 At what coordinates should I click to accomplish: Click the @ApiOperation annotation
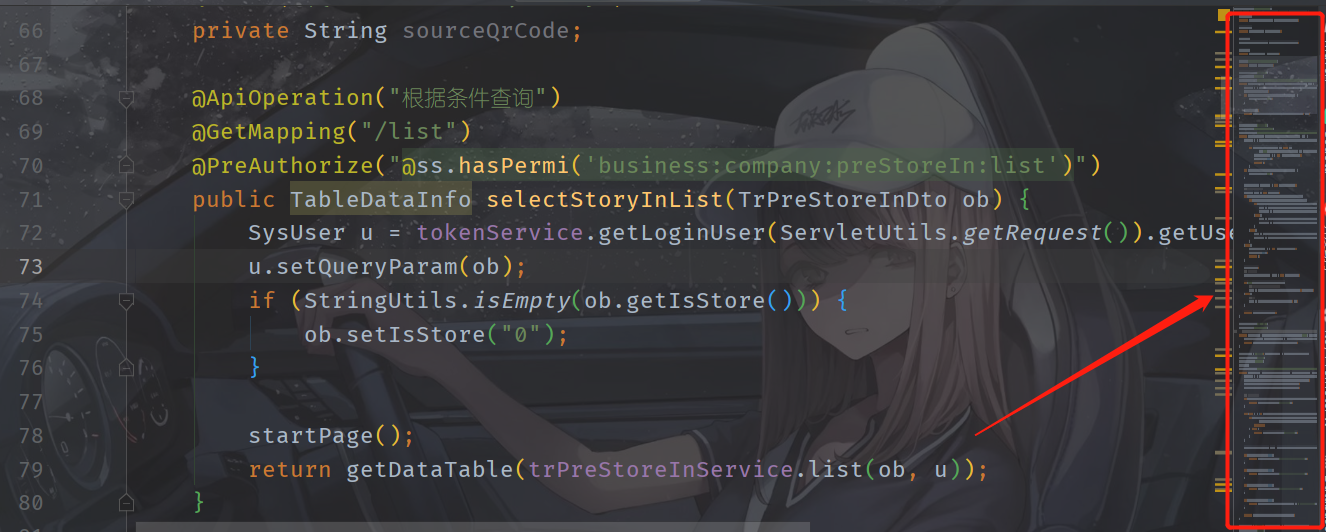click(x=283, y=98)
